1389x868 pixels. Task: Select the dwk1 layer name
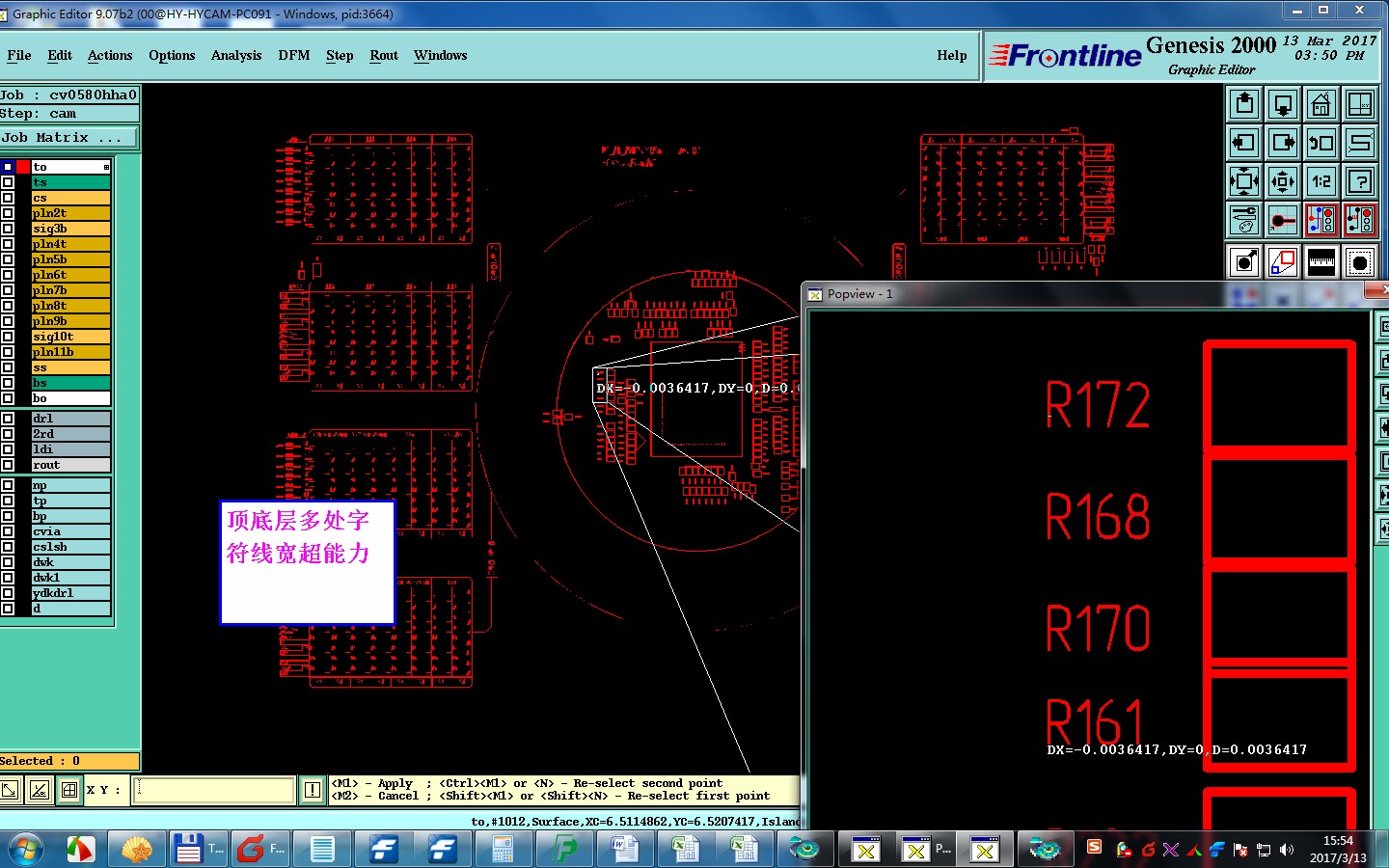70,578
